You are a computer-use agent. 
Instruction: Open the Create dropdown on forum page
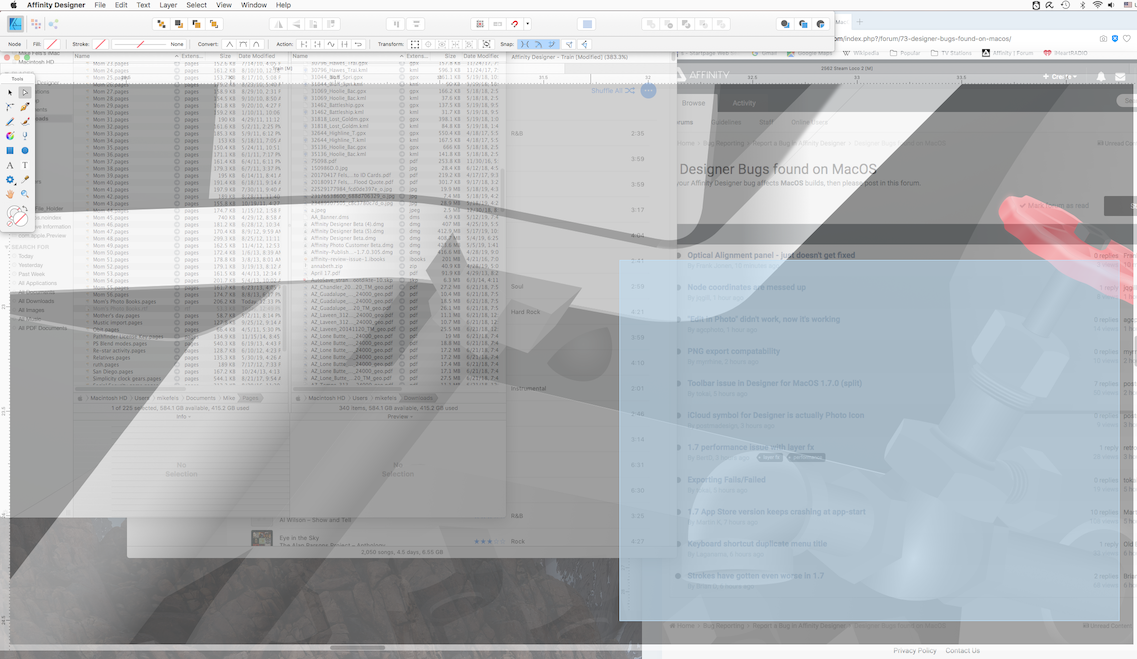coord(1060,76)
